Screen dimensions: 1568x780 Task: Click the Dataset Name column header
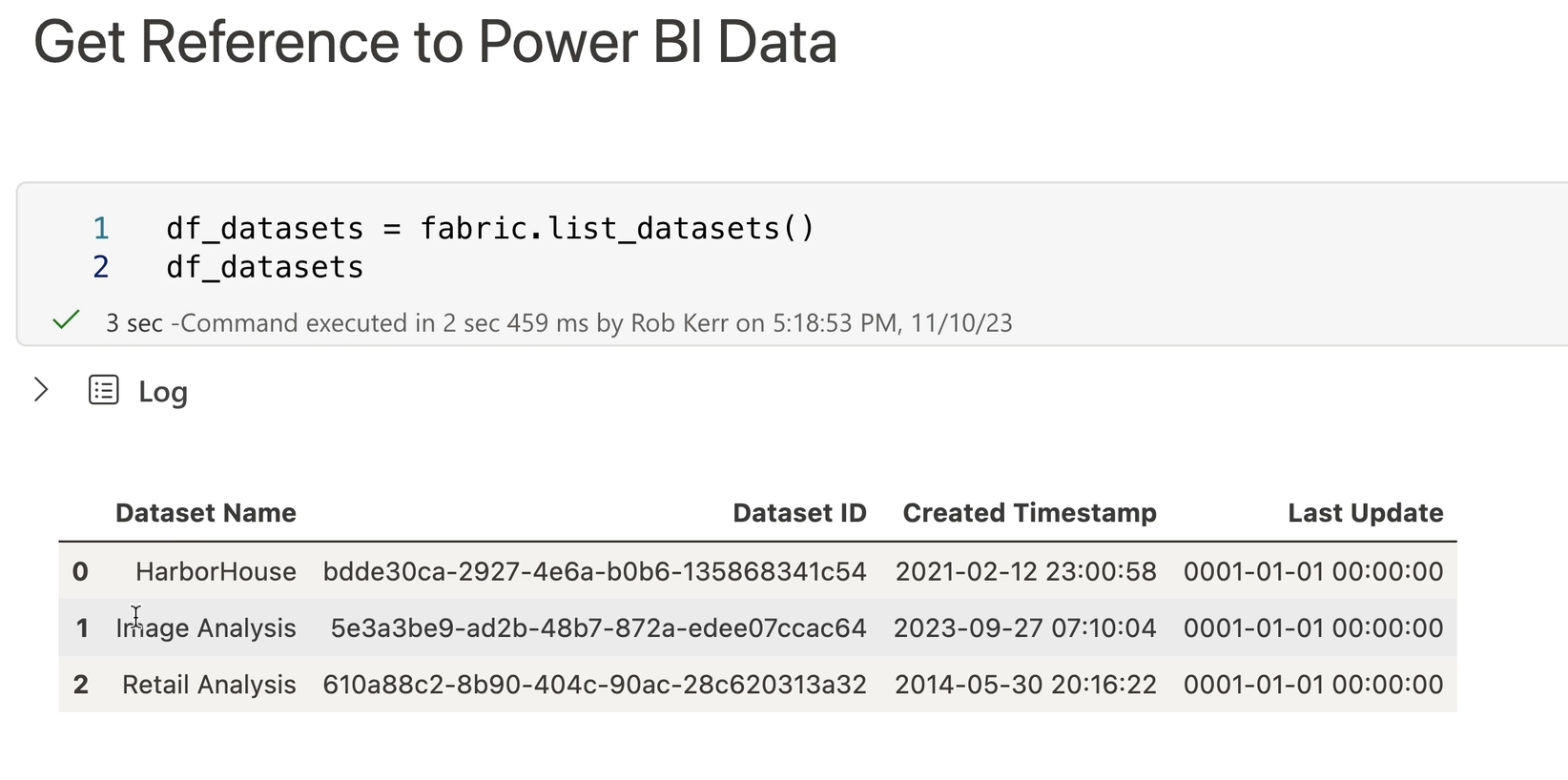point(205,513)
